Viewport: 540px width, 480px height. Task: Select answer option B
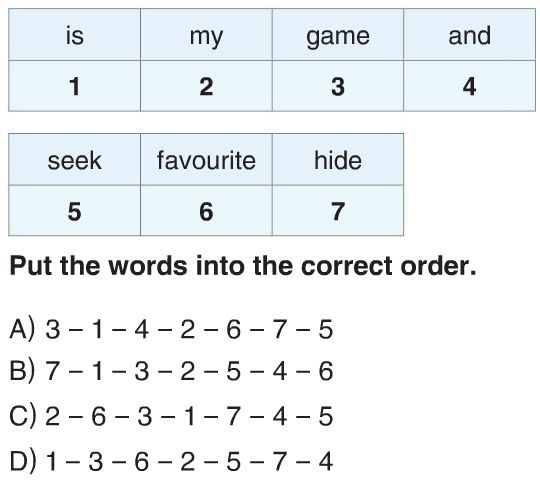click(x=171, y=372)
